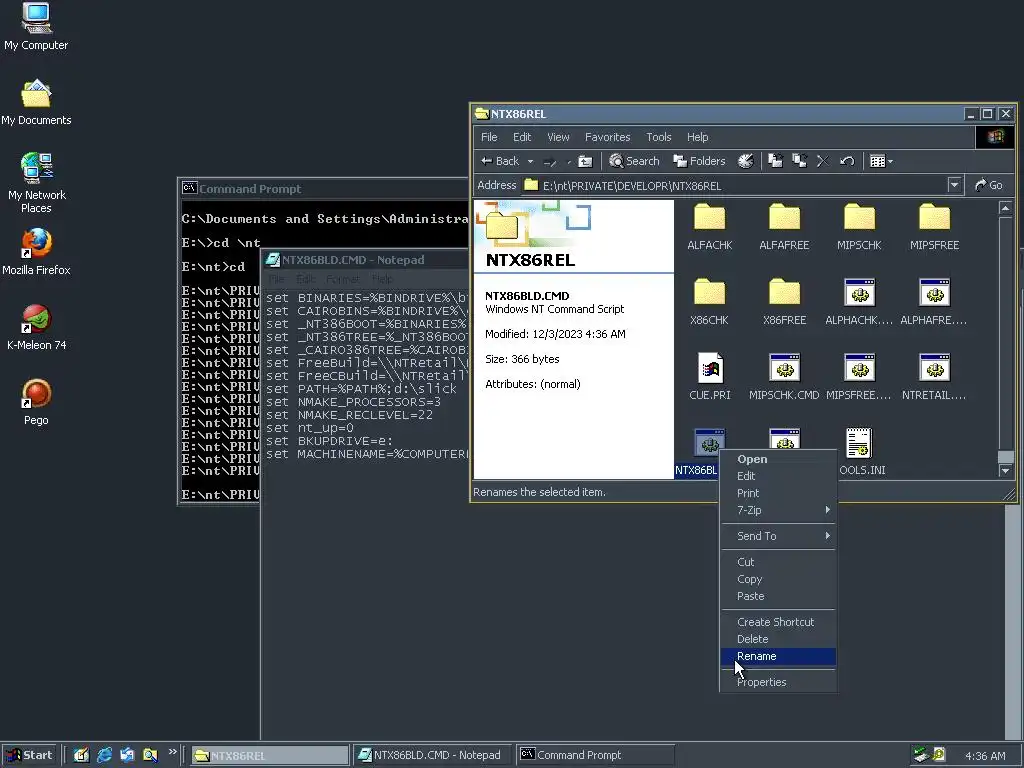This screenshot has height=768, width=1024.
Task: Open My Computer desktop icon
Action: tap(36, 27)
